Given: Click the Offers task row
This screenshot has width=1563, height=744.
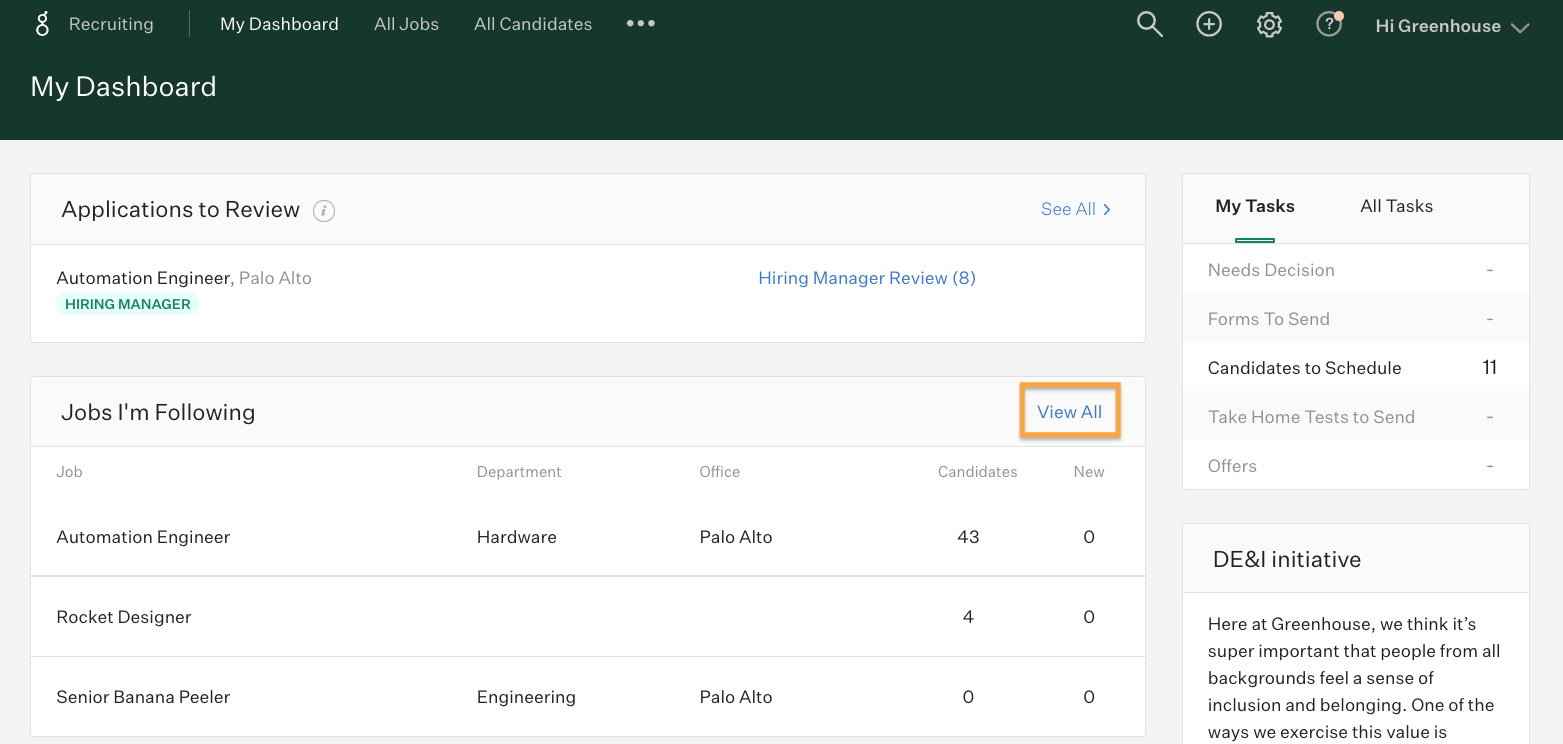Looking at the screenshot, I should click(x=1355, y=466).
